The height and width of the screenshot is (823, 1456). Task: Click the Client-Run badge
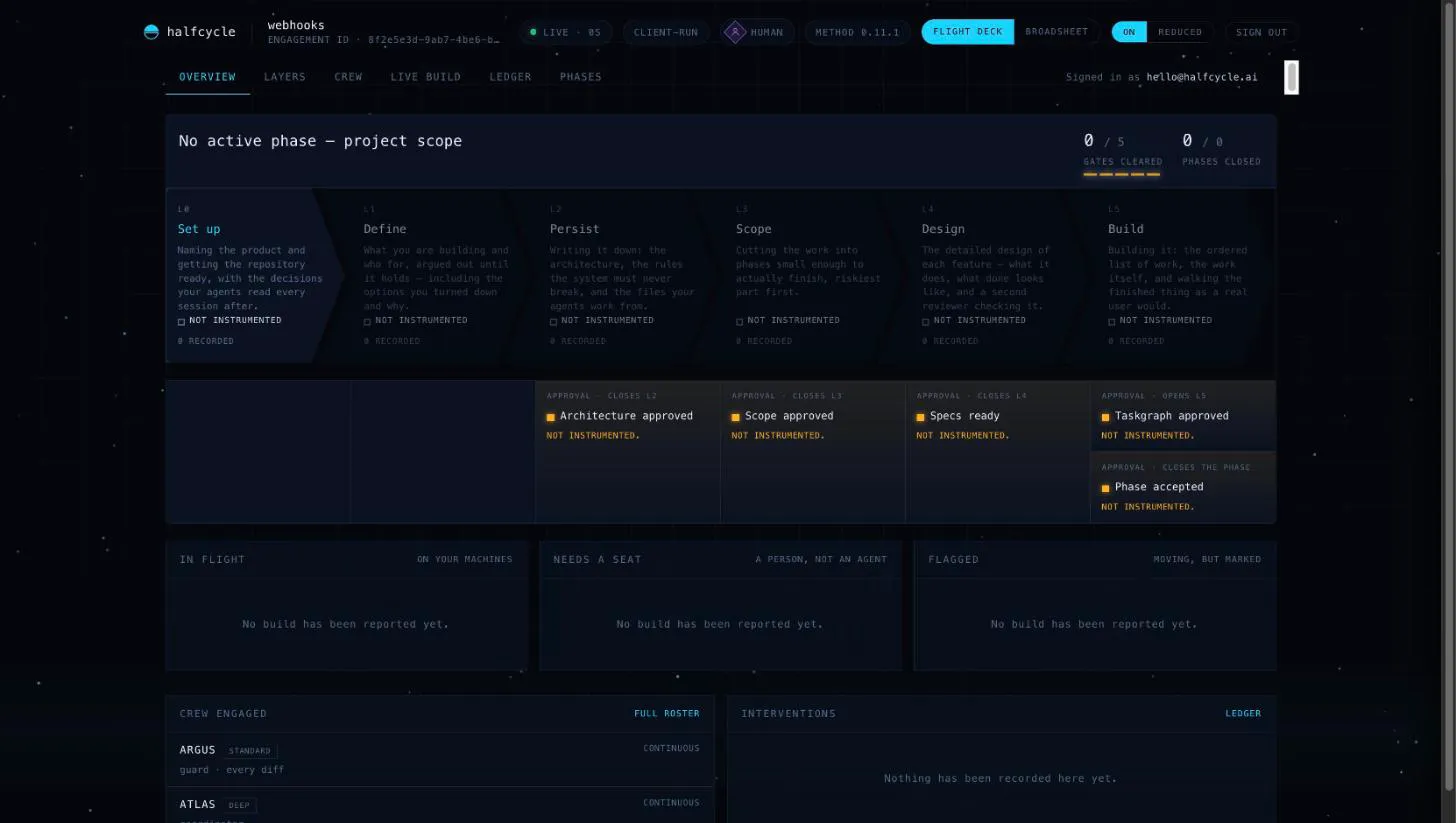pos(666,32)
